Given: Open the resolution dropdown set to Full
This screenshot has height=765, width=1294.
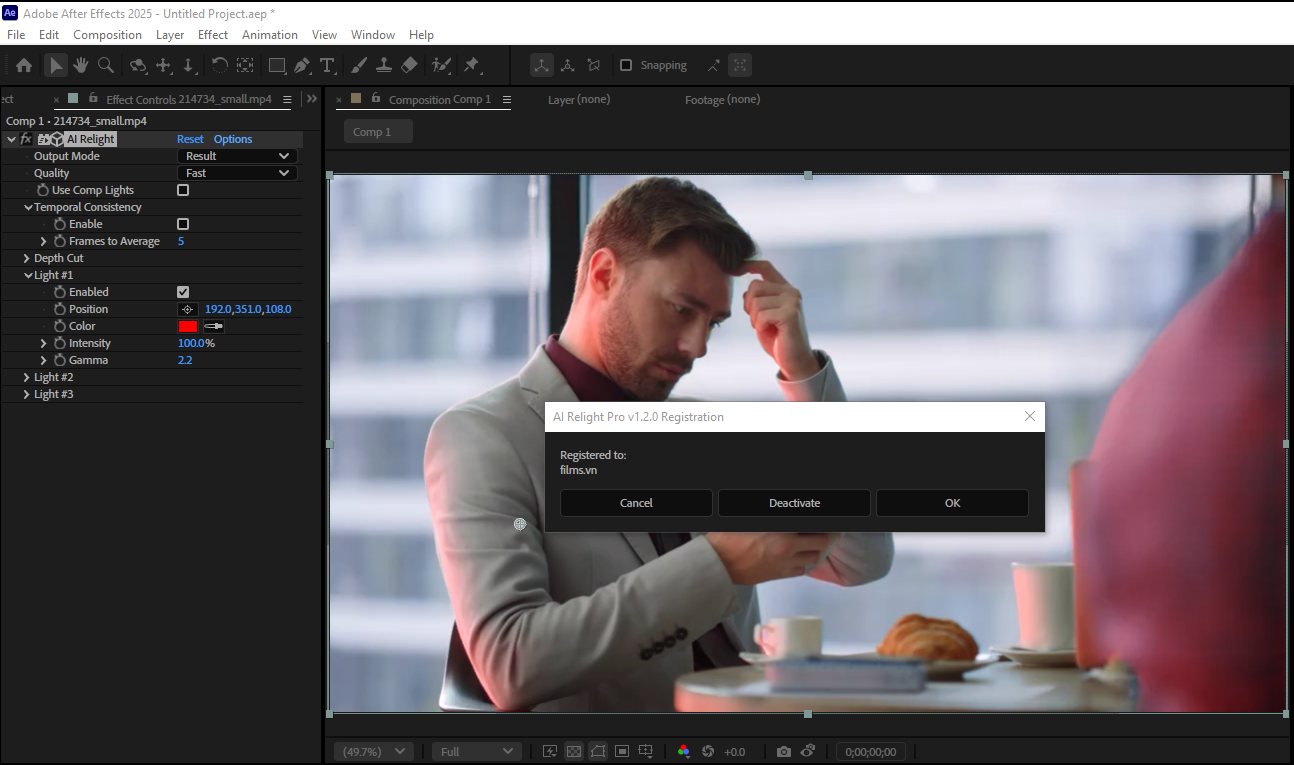Looking at the screenshot, I should coord(476,751).
